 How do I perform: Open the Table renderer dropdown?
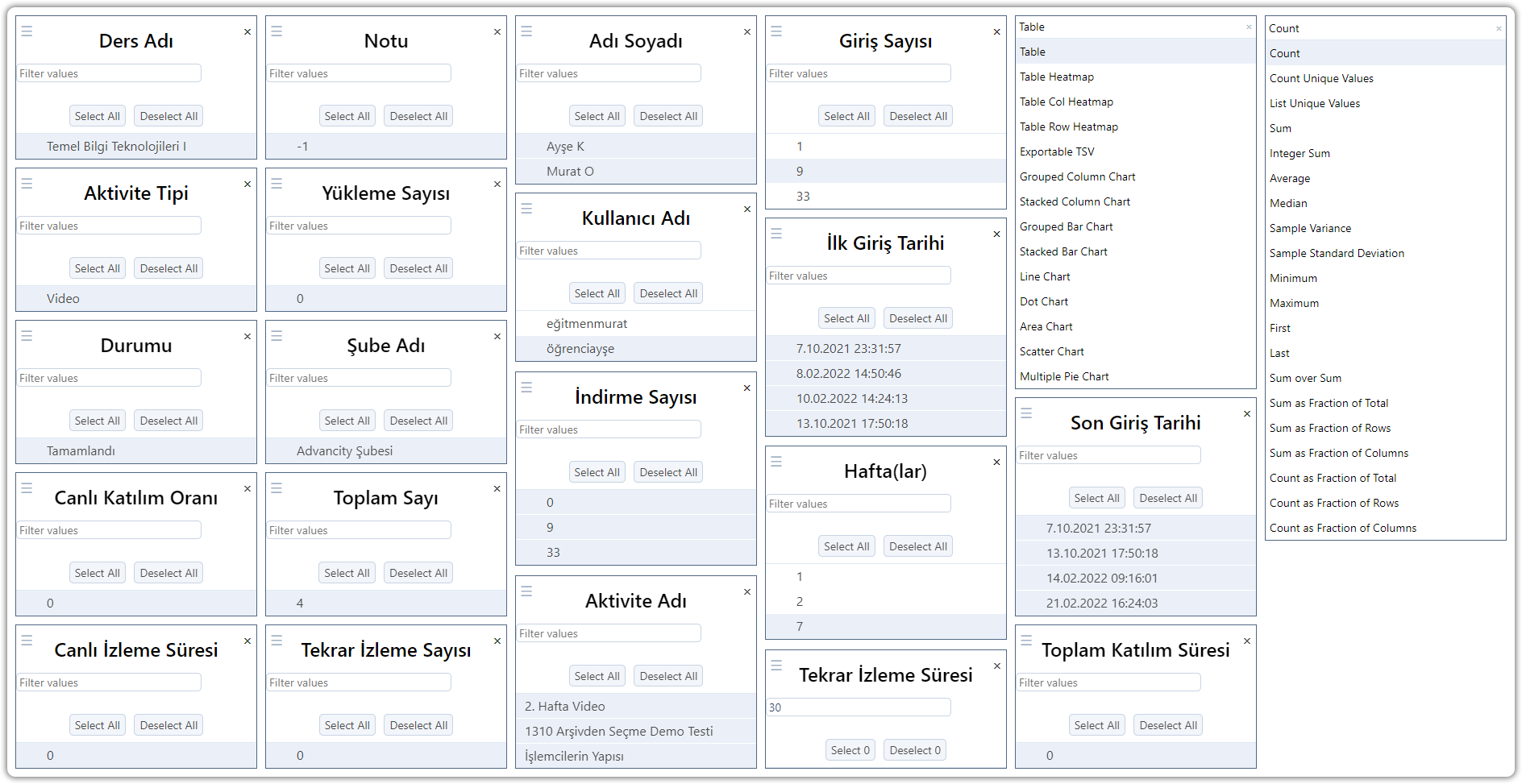[x=1134, y=27]
